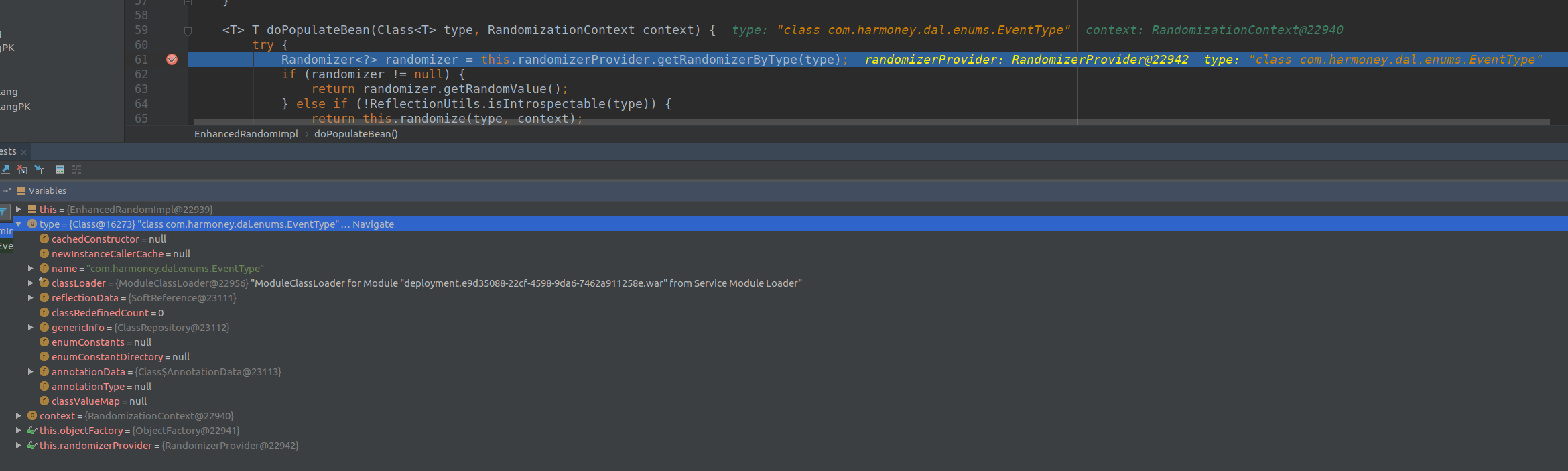Click the {SoftReference@23111} value
This screenshot has width=1568, height=471.
coord(182,298)
